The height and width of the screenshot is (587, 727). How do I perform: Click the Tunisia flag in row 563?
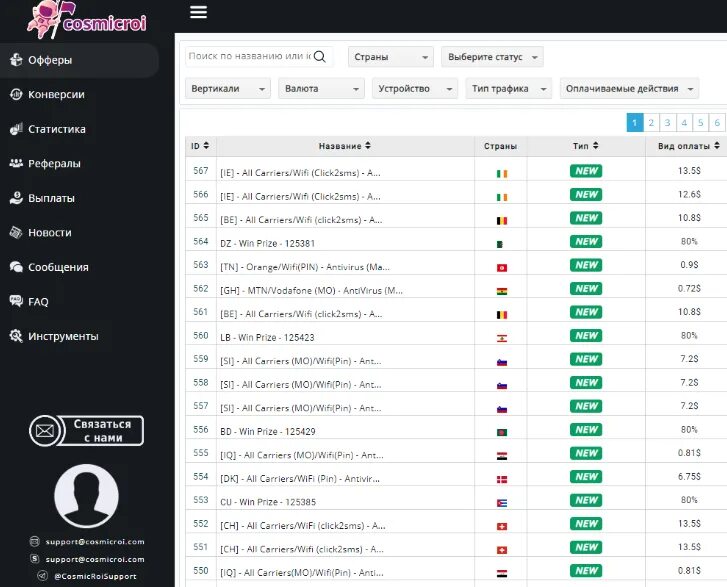(502, 268)
